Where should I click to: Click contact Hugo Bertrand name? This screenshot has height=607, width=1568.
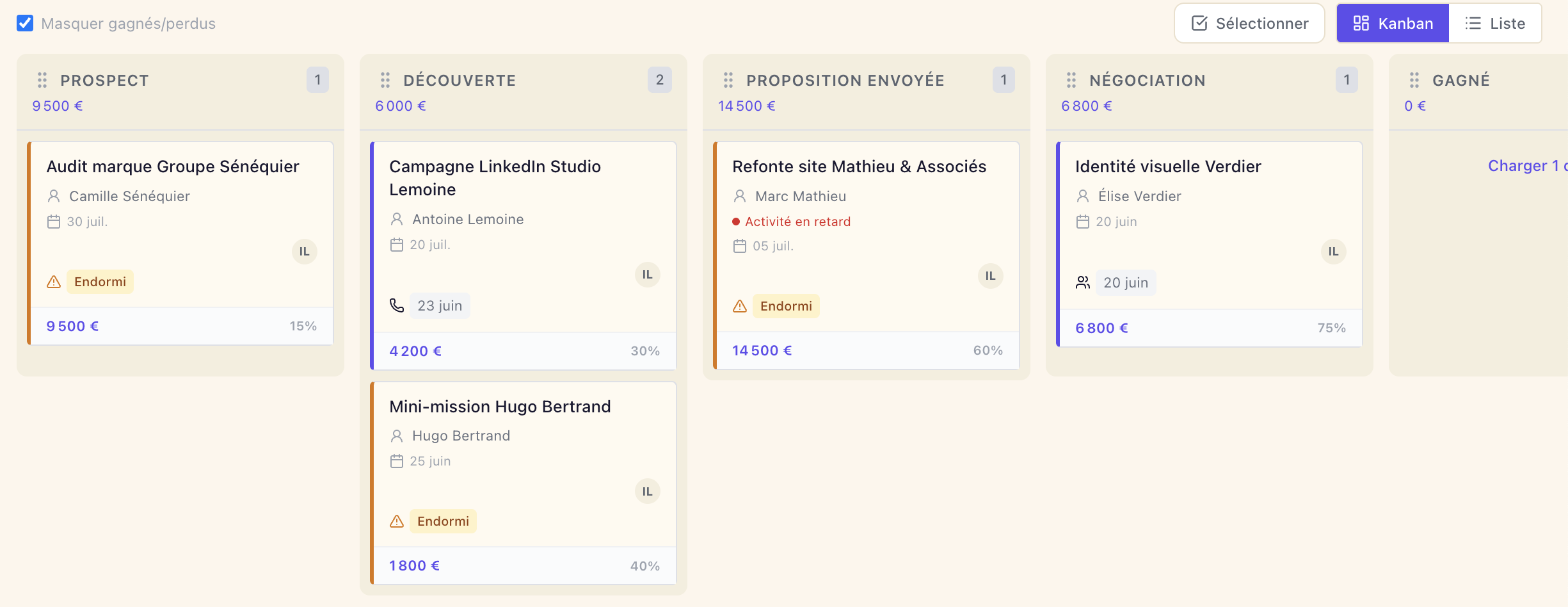point(461,435)
